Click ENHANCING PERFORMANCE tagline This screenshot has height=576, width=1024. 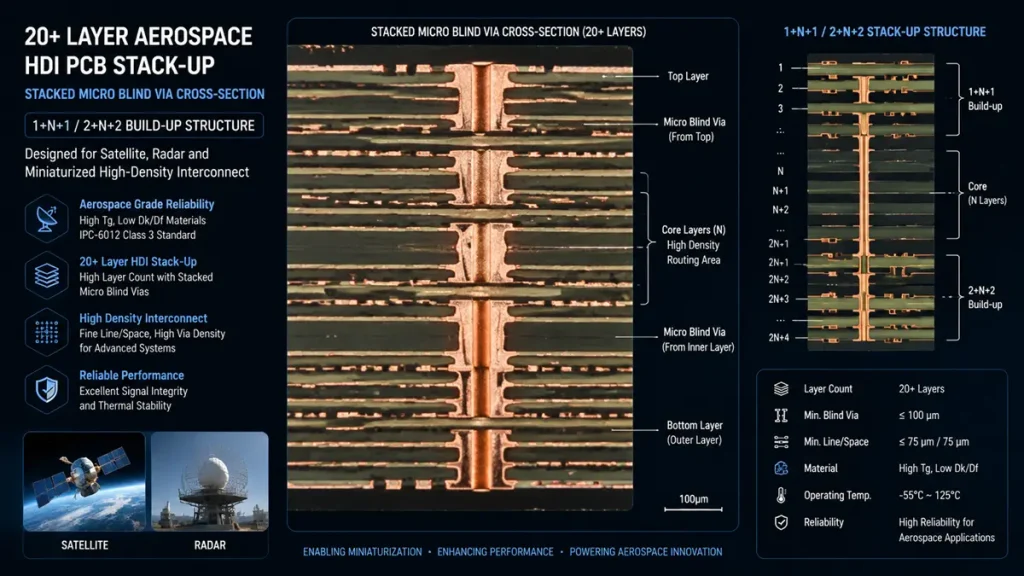(x=495, y=552)
